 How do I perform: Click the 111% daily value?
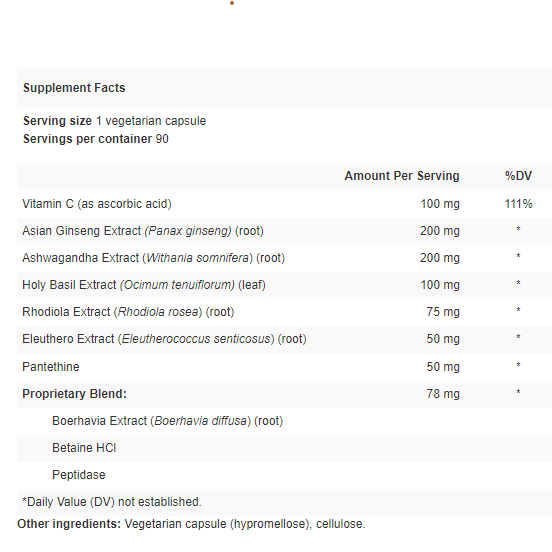518,204
